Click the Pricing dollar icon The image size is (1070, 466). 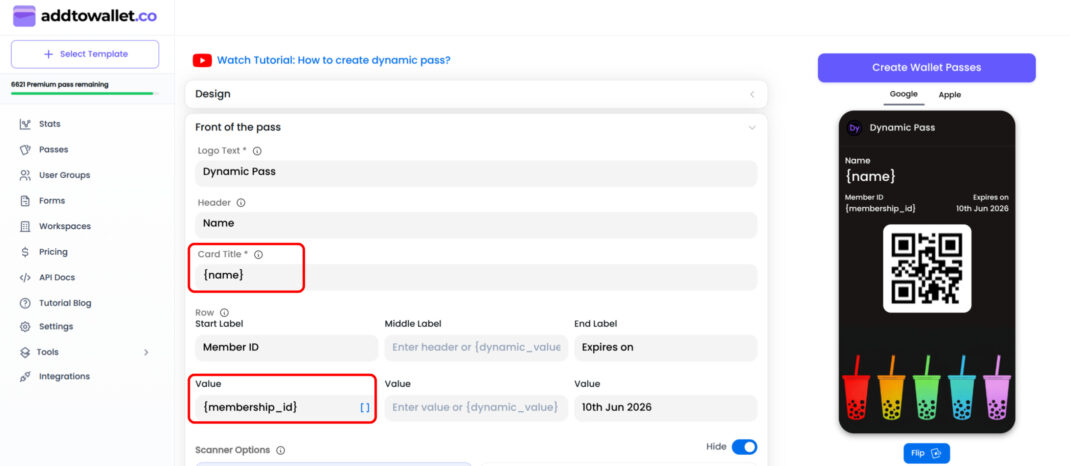pos(25,252)
